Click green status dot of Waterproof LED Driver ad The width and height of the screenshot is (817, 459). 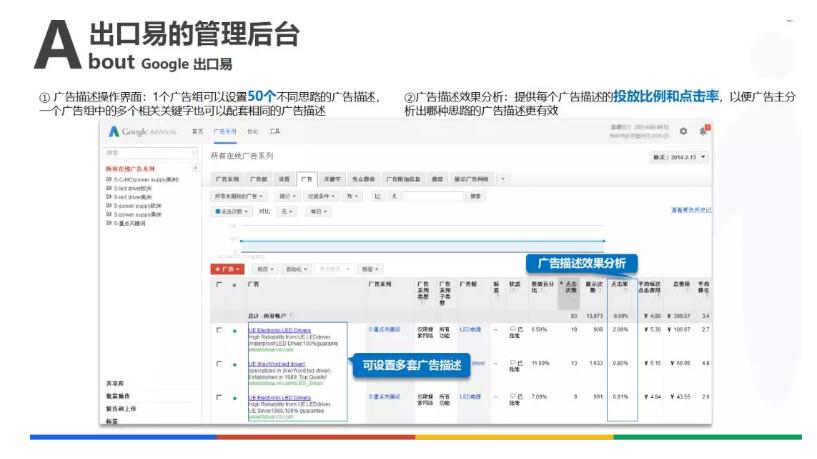pyautogui.click(x=234, y=331)
